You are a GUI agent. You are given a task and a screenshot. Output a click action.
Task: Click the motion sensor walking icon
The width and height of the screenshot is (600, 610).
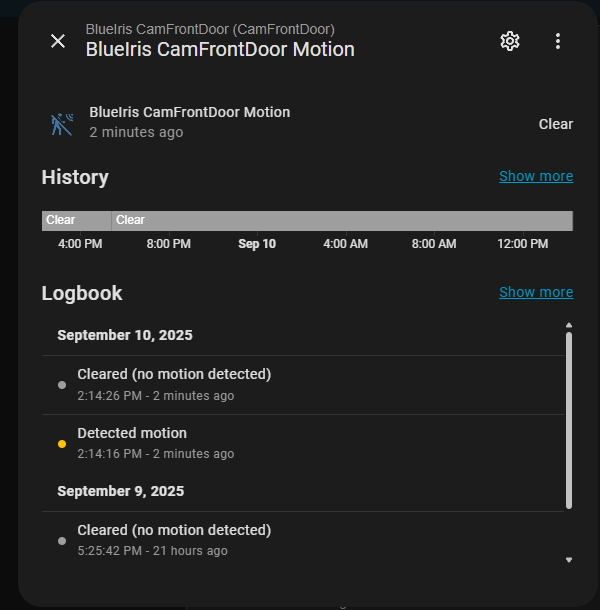tap(62, 124)
